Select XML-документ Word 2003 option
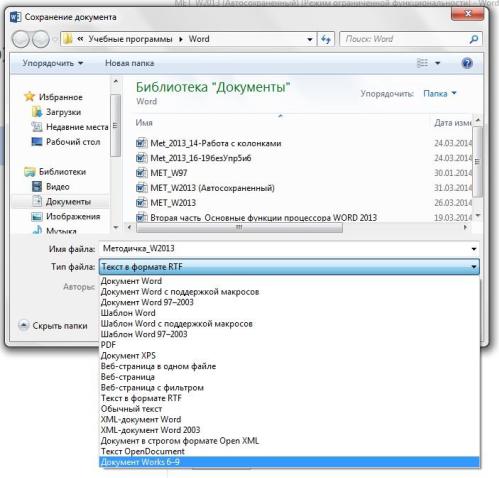 tap(289, 430)
